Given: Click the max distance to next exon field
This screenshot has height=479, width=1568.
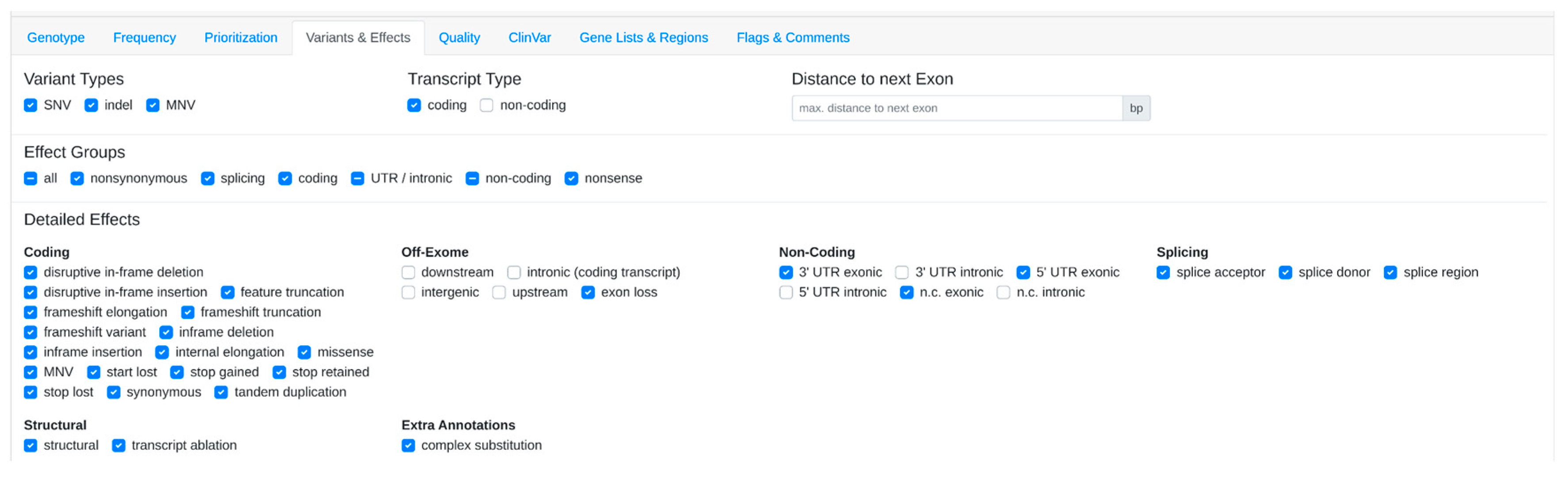Looking at the screenshot, I should tap(956, 108).
